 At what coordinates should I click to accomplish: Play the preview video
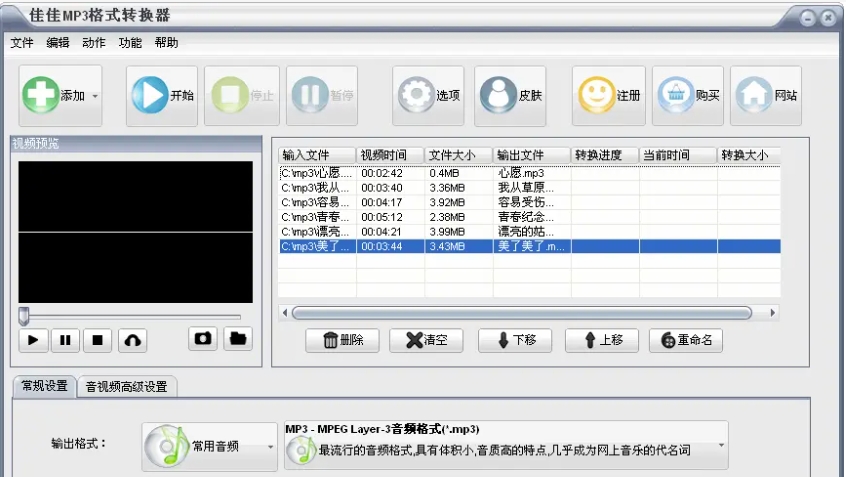(x=33, y=340)
